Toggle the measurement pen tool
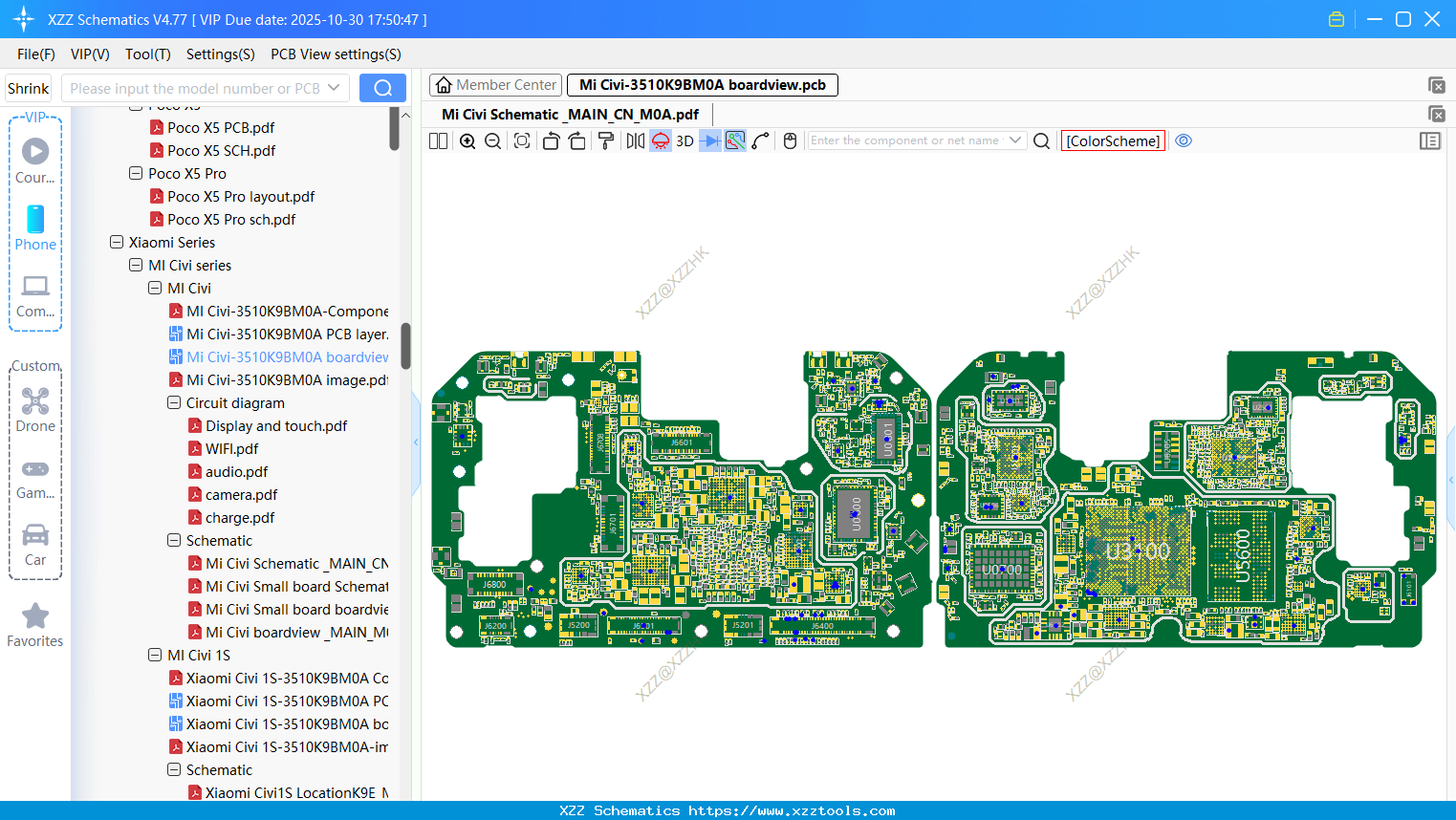Image resolution: width=1456 pixels, height=820 pixels. tap(760, 140)
